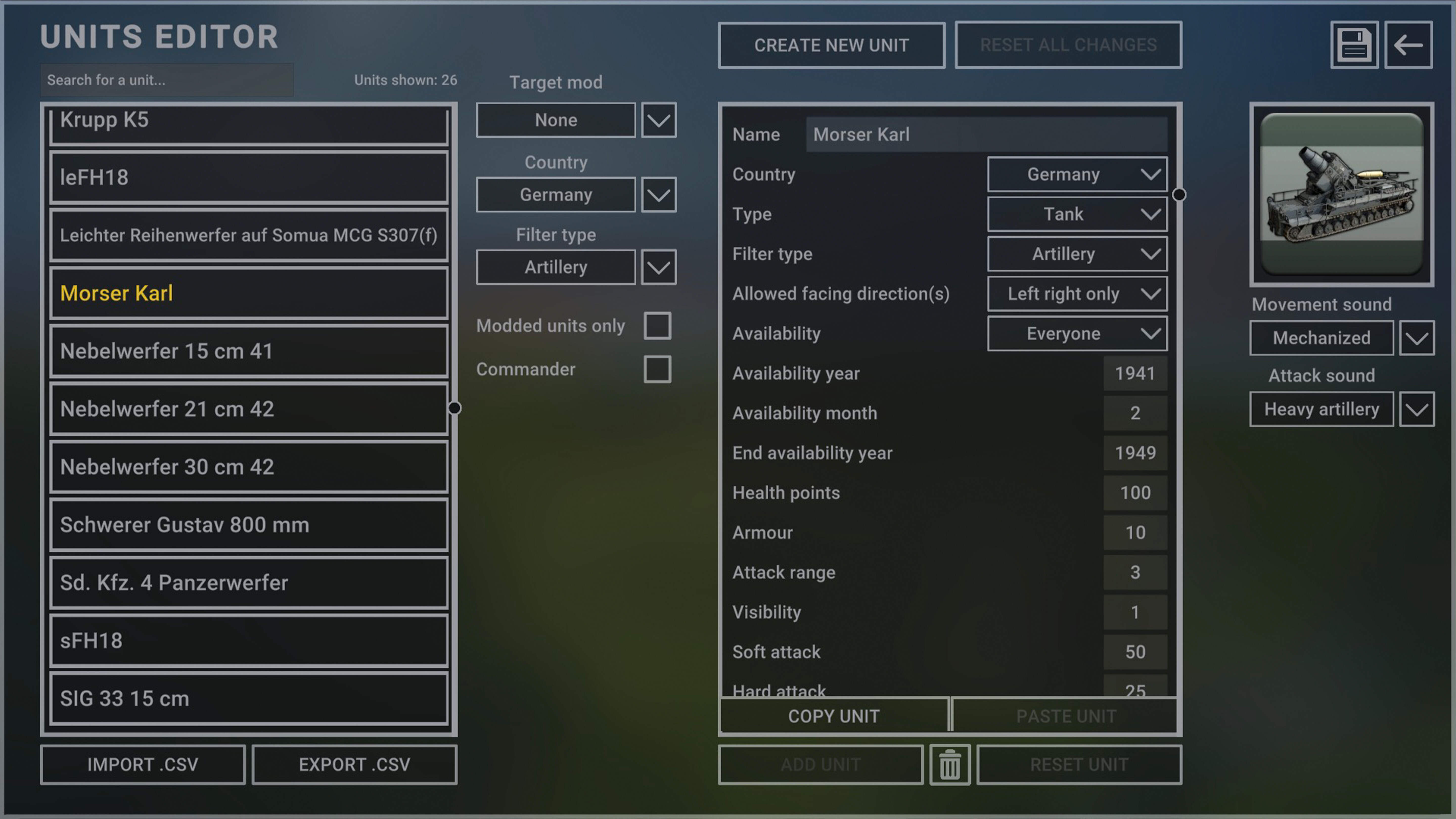Click the Name field Morser Karl
Viewport: 1456px width, 819px height.
point(986,134)
